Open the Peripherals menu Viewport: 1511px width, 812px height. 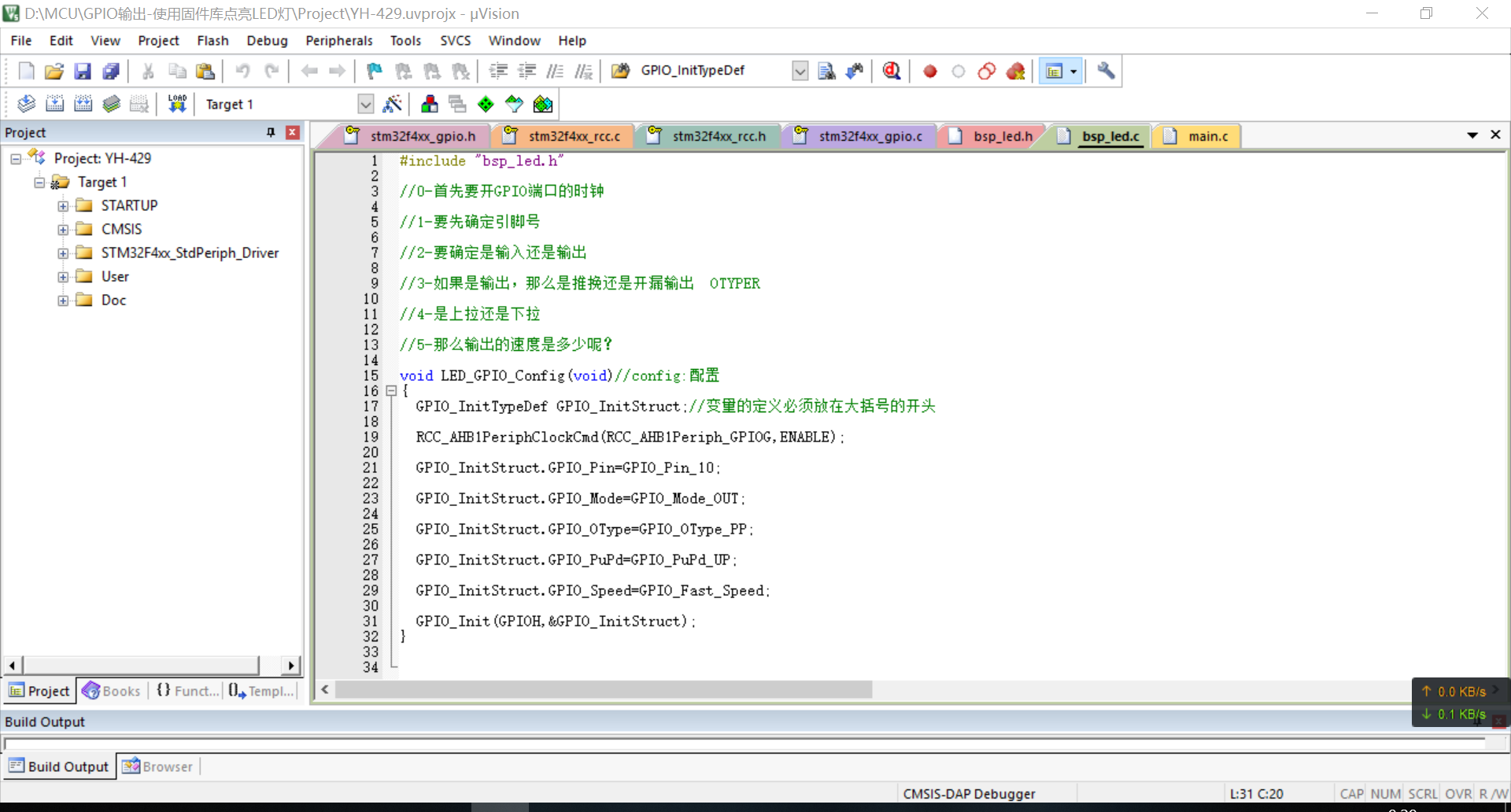(x=338, y=41)
